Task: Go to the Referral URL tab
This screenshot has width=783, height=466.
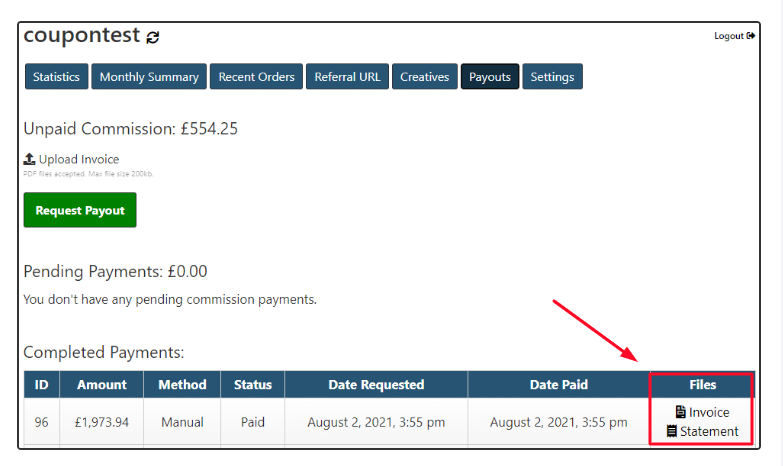Action: 347,76
